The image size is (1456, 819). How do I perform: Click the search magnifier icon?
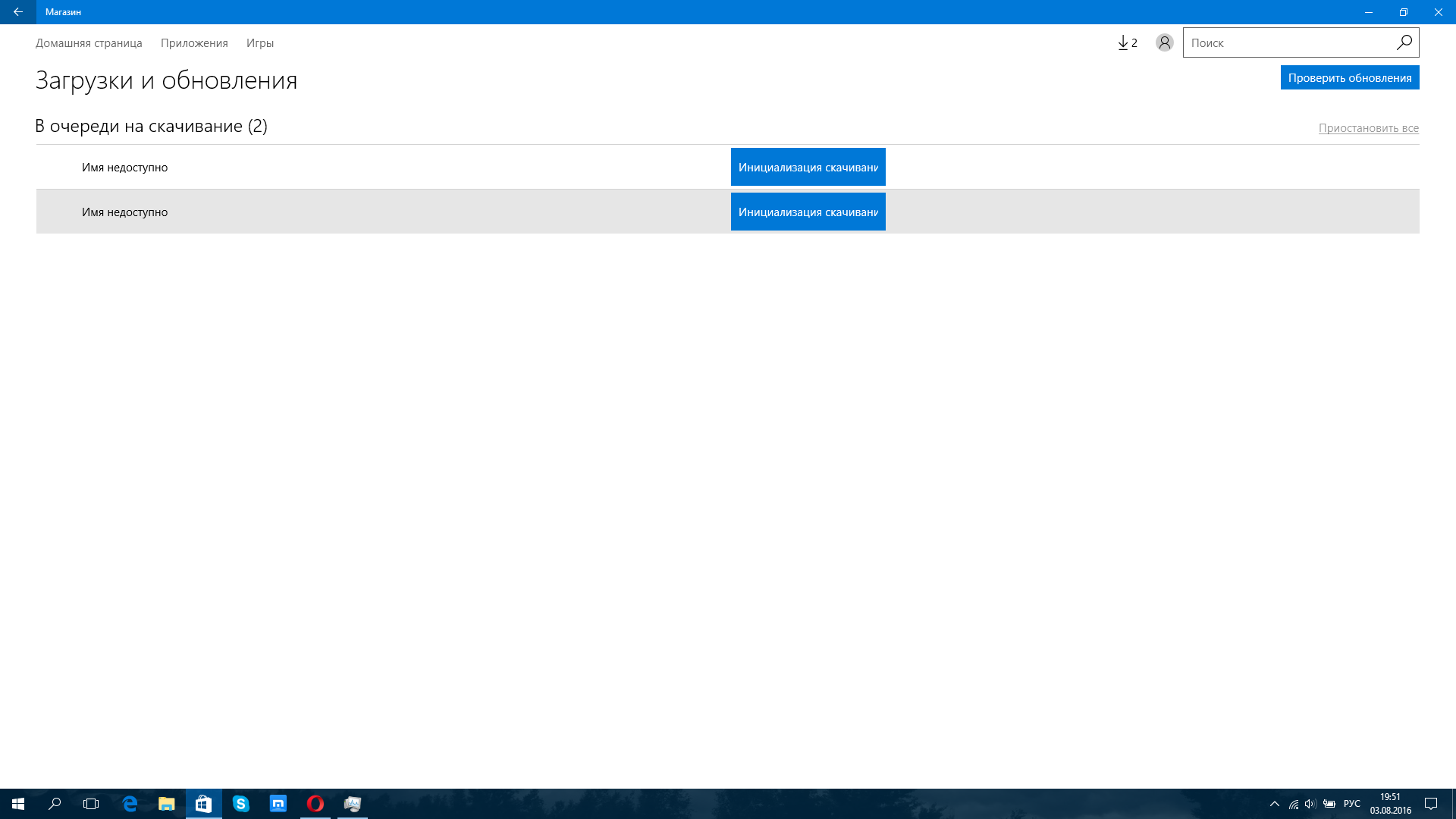pyautogui.click(x=1404, y=42)
